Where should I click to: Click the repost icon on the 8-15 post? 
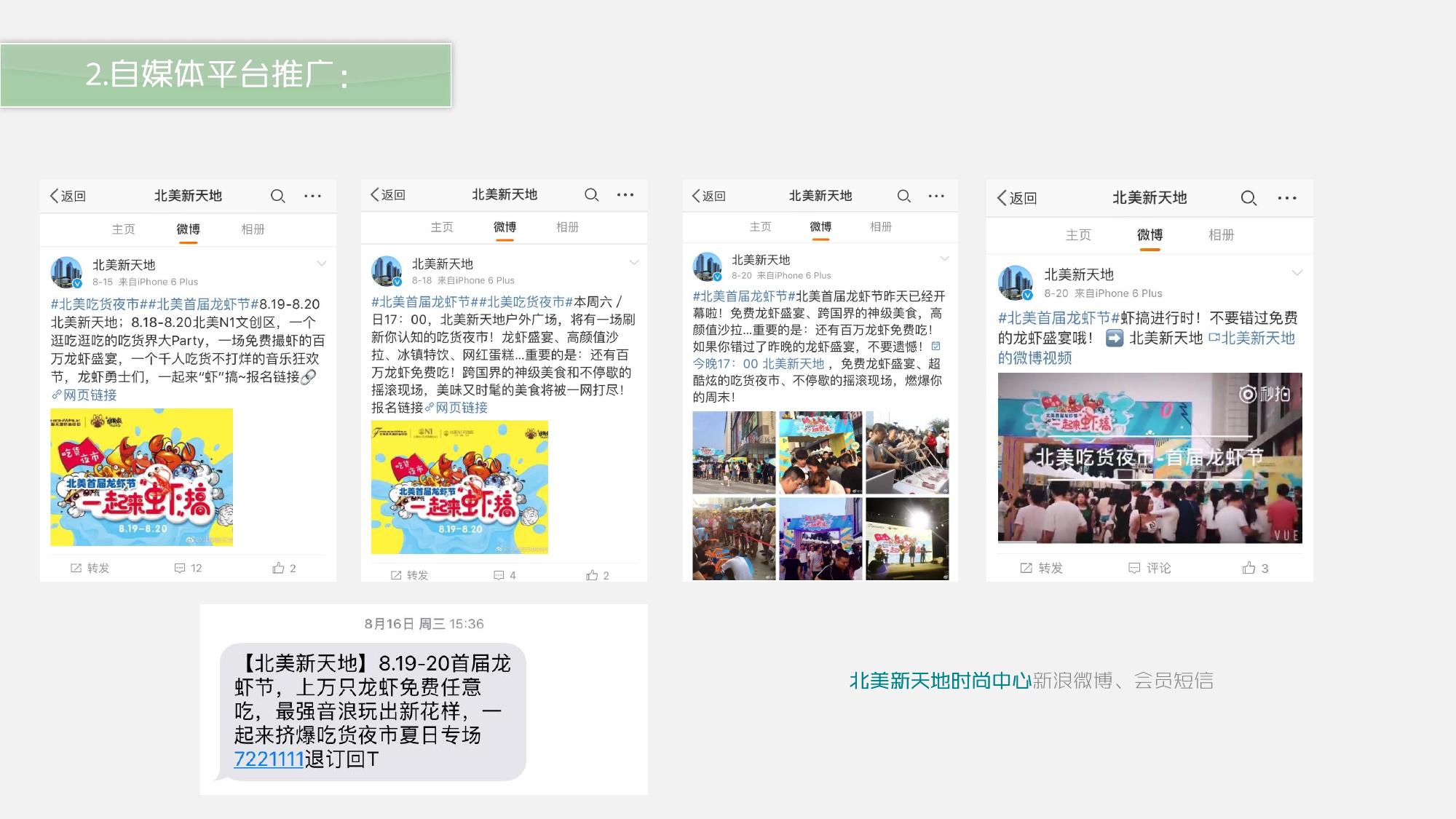pyautogui.click(x=76, y=568)
